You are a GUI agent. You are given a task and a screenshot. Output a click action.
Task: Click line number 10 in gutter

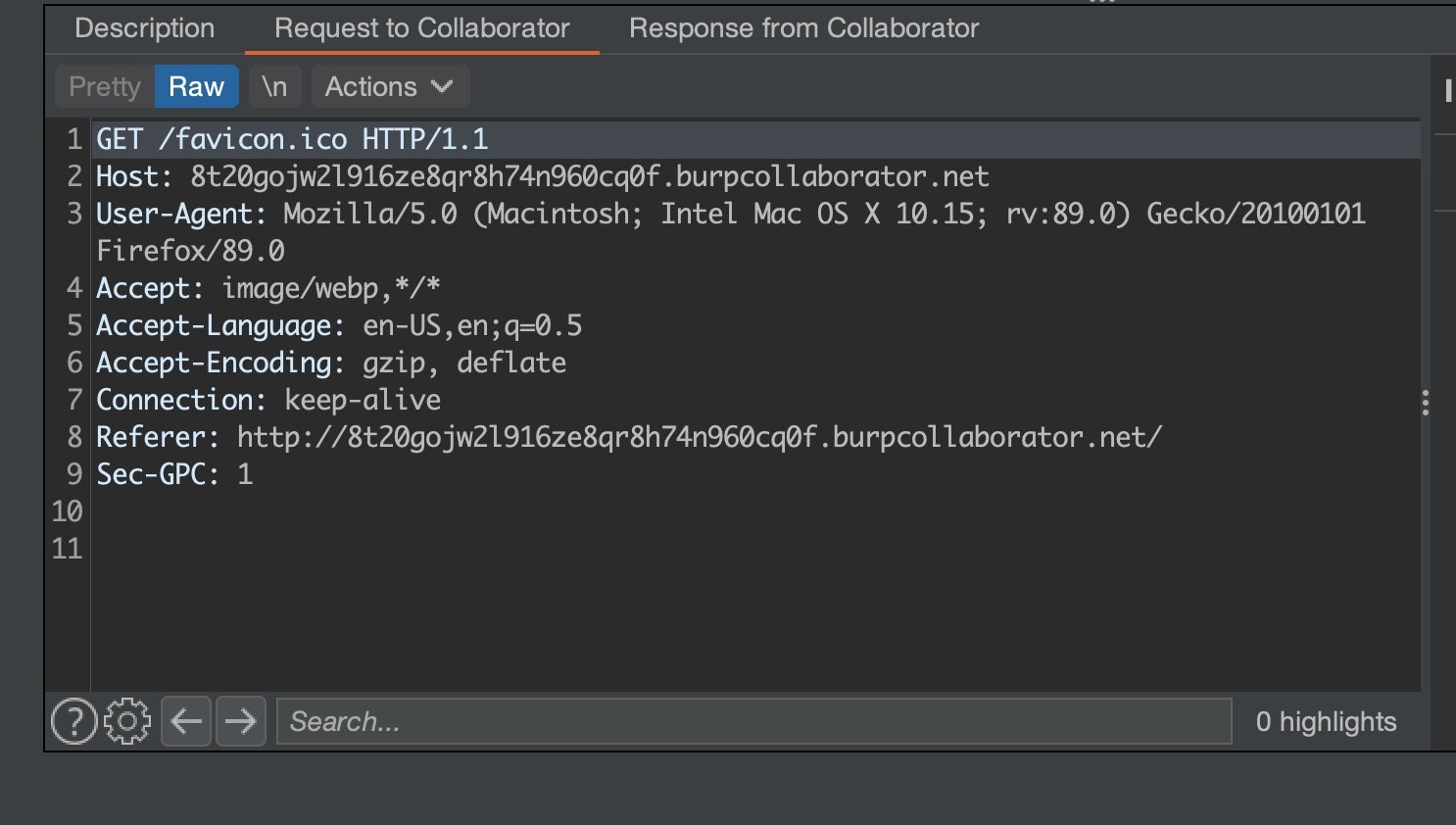pos(67,511)
